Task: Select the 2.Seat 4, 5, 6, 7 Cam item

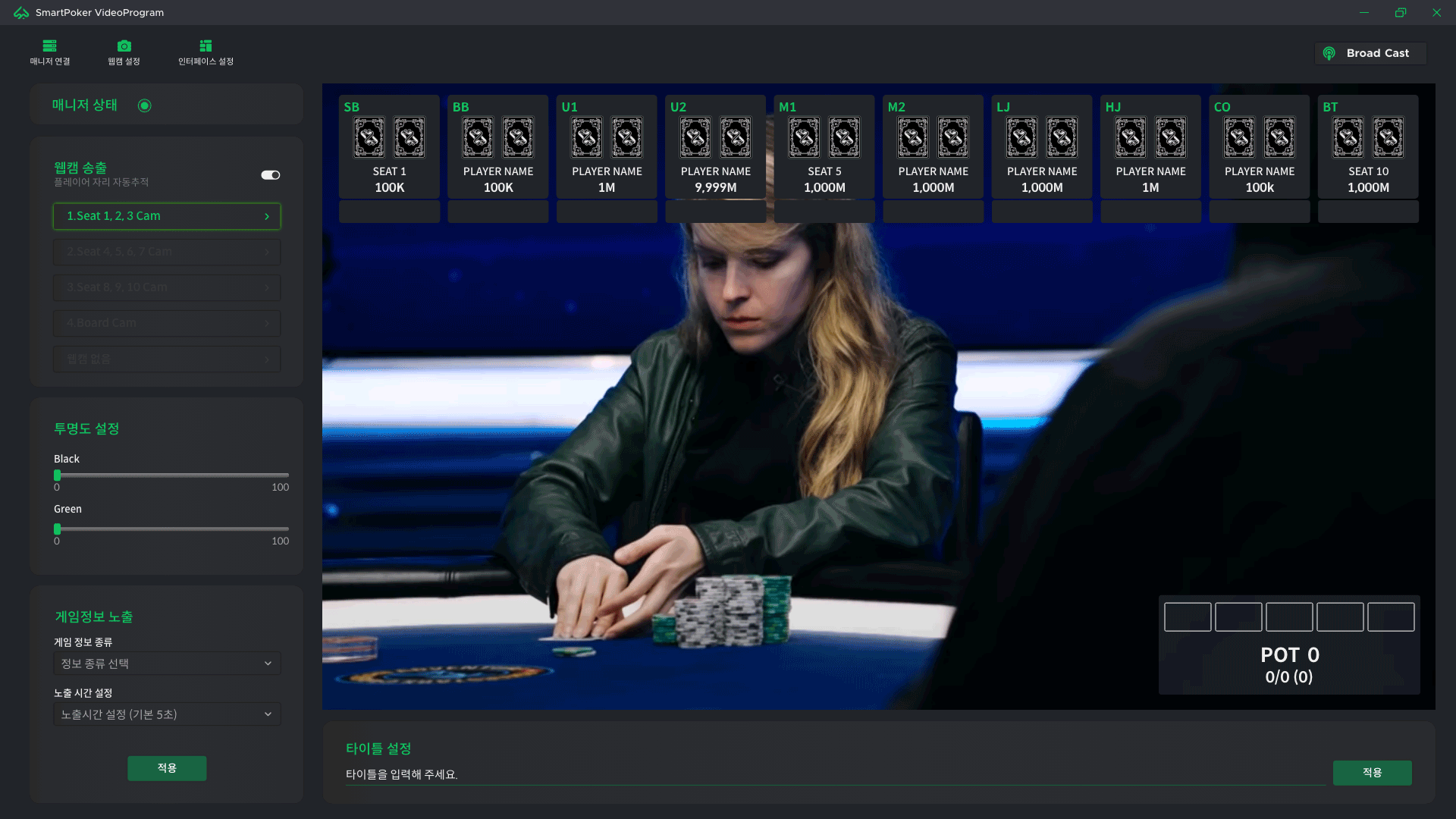Action: coord(167,252)
